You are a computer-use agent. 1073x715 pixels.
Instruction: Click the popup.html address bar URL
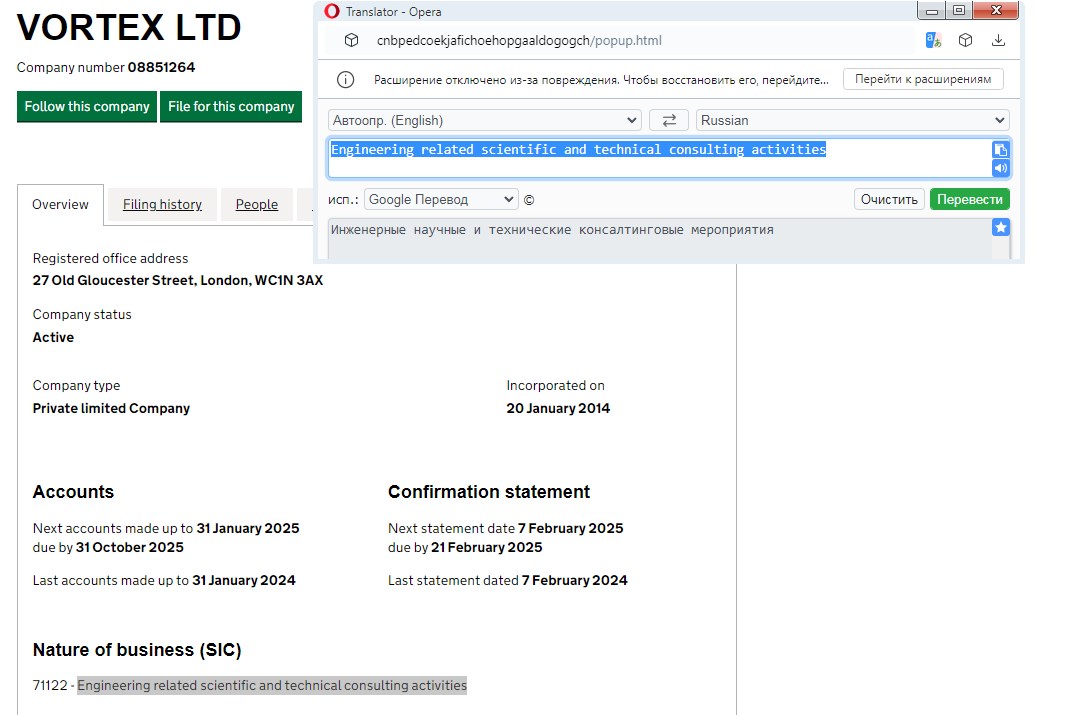coord(519,40)
